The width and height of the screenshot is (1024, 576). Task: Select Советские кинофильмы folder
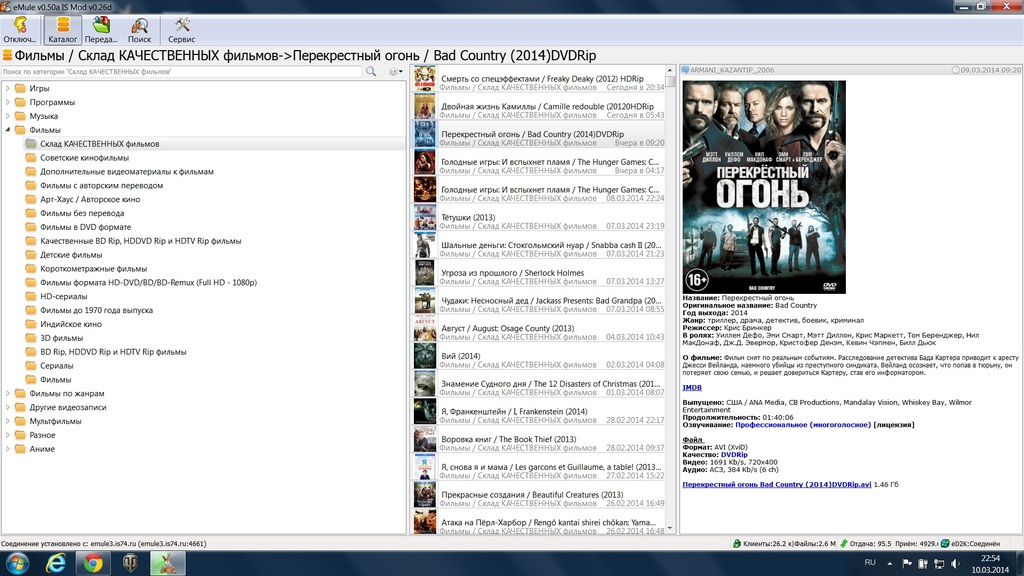tap(84, 157)
